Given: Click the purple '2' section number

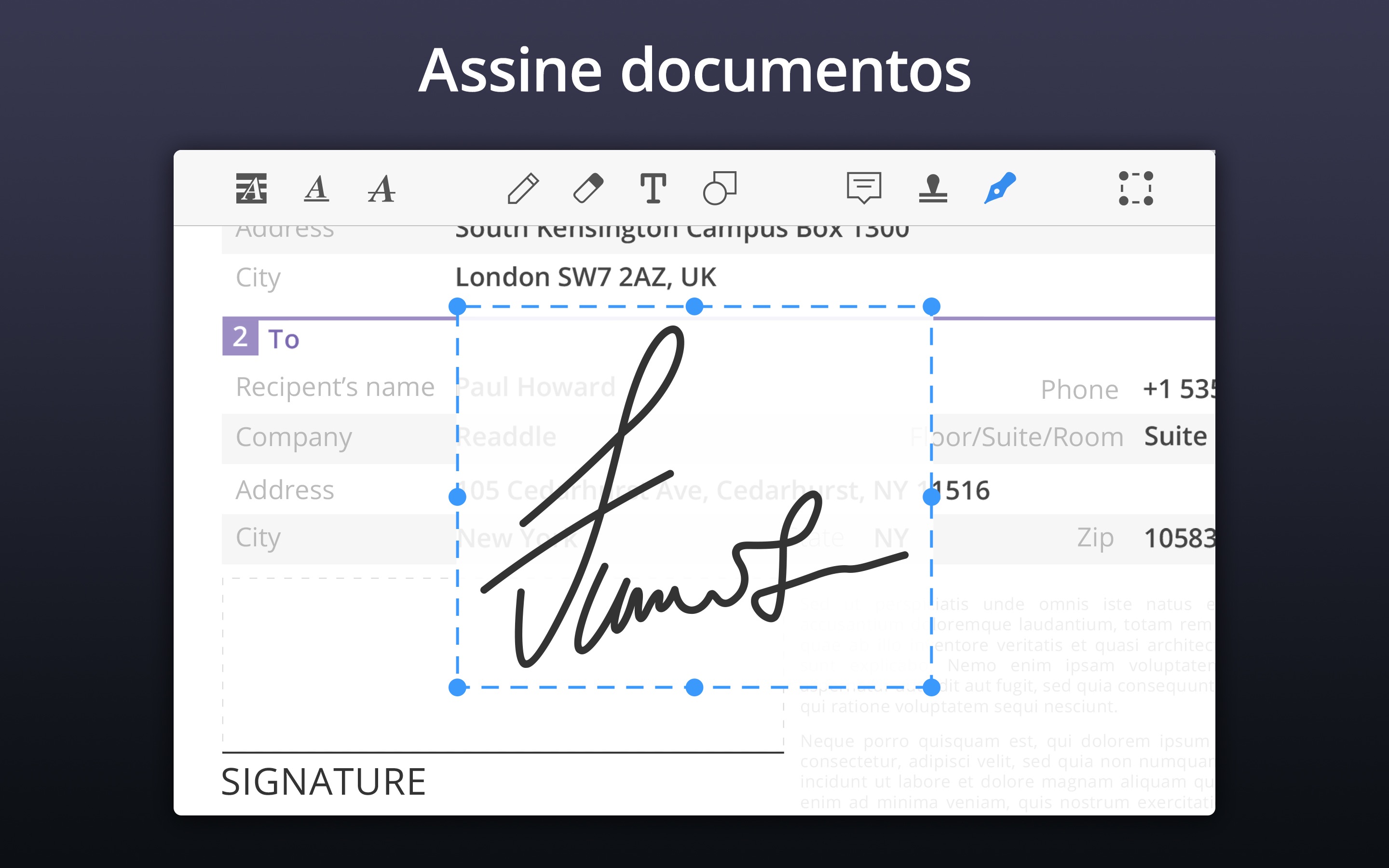Looking at the screenshot, I should (x=241, y=337).
